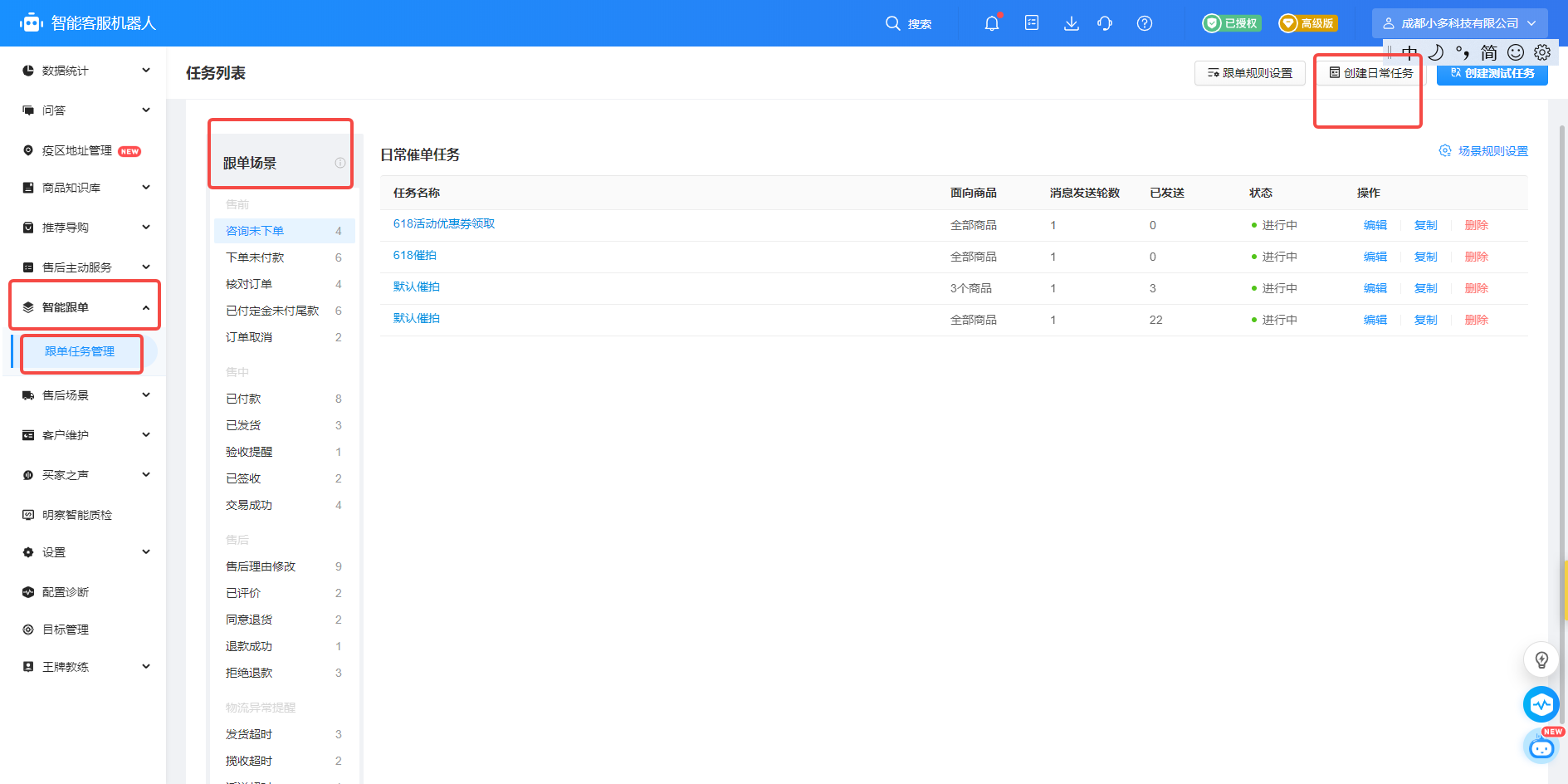Select the 咨询未下单 scenario
This screenshot has height=784, width=1568.
(x=285, y=231)
